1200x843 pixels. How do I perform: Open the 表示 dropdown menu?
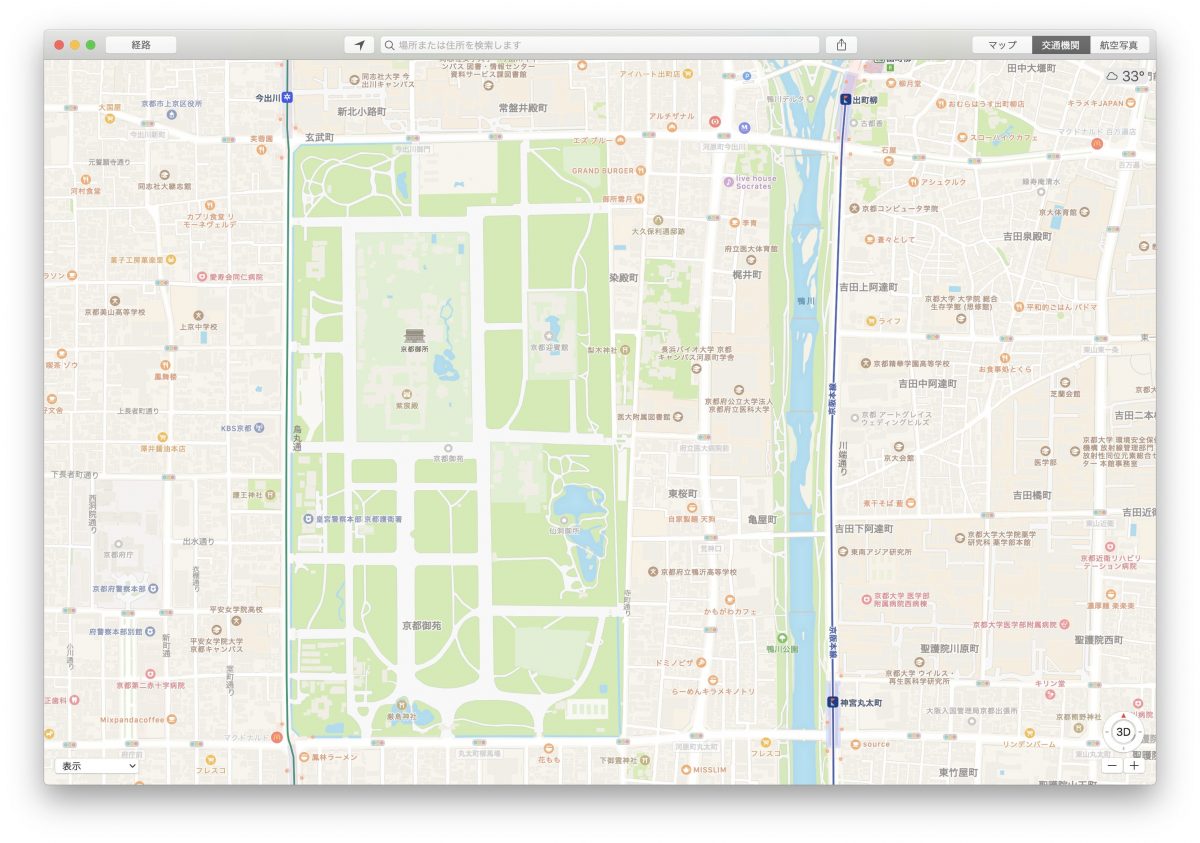97,765
